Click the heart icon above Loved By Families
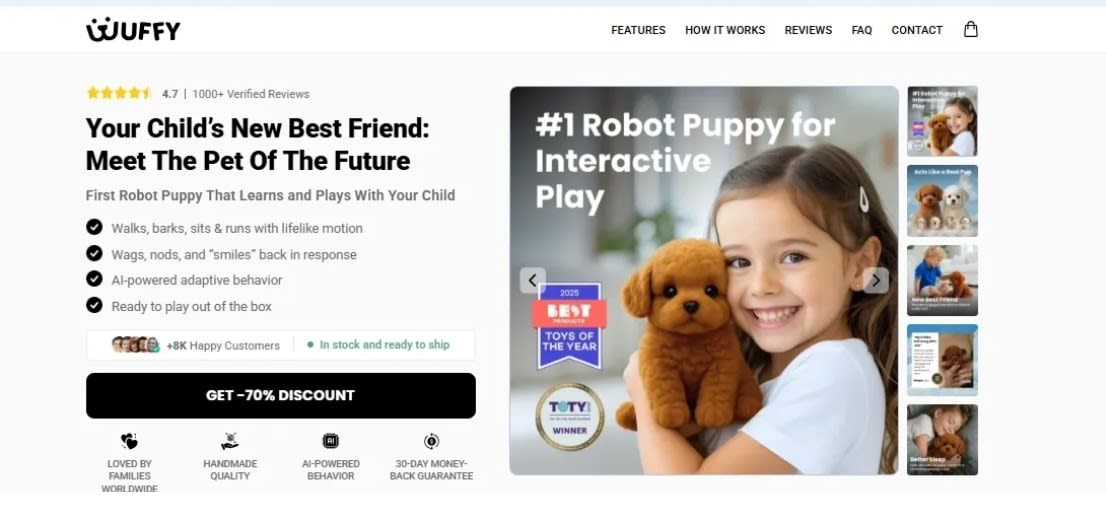The image size is (1106, 517). click(129, 442)
